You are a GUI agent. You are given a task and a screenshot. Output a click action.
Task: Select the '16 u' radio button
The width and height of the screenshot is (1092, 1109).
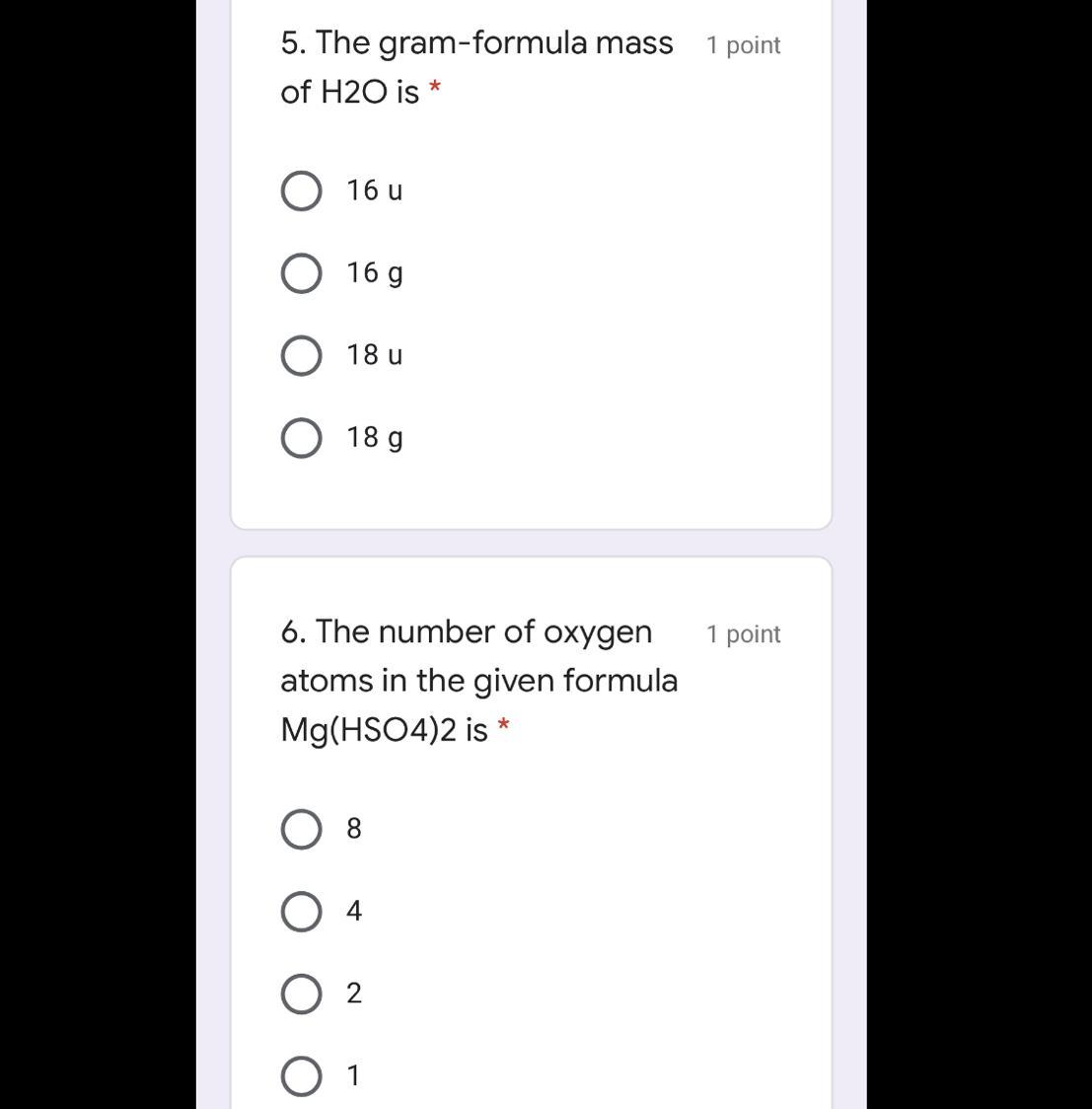[x=301, y=191]
